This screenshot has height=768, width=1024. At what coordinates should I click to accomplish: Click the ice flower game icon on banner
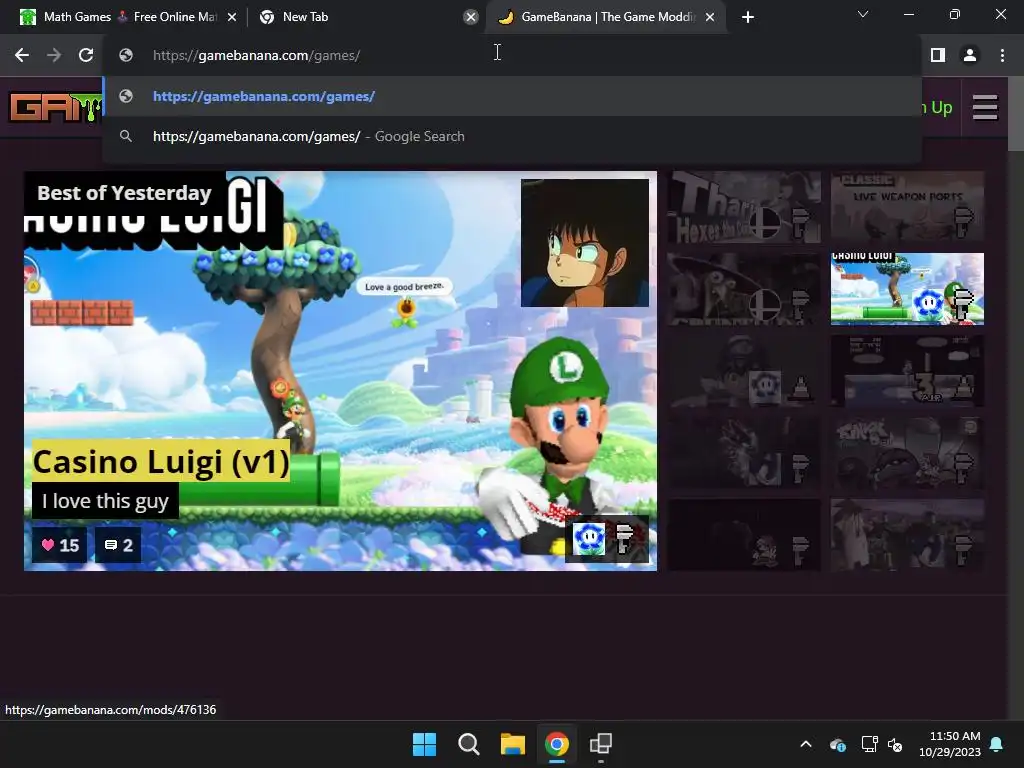(x=588, y=539)
